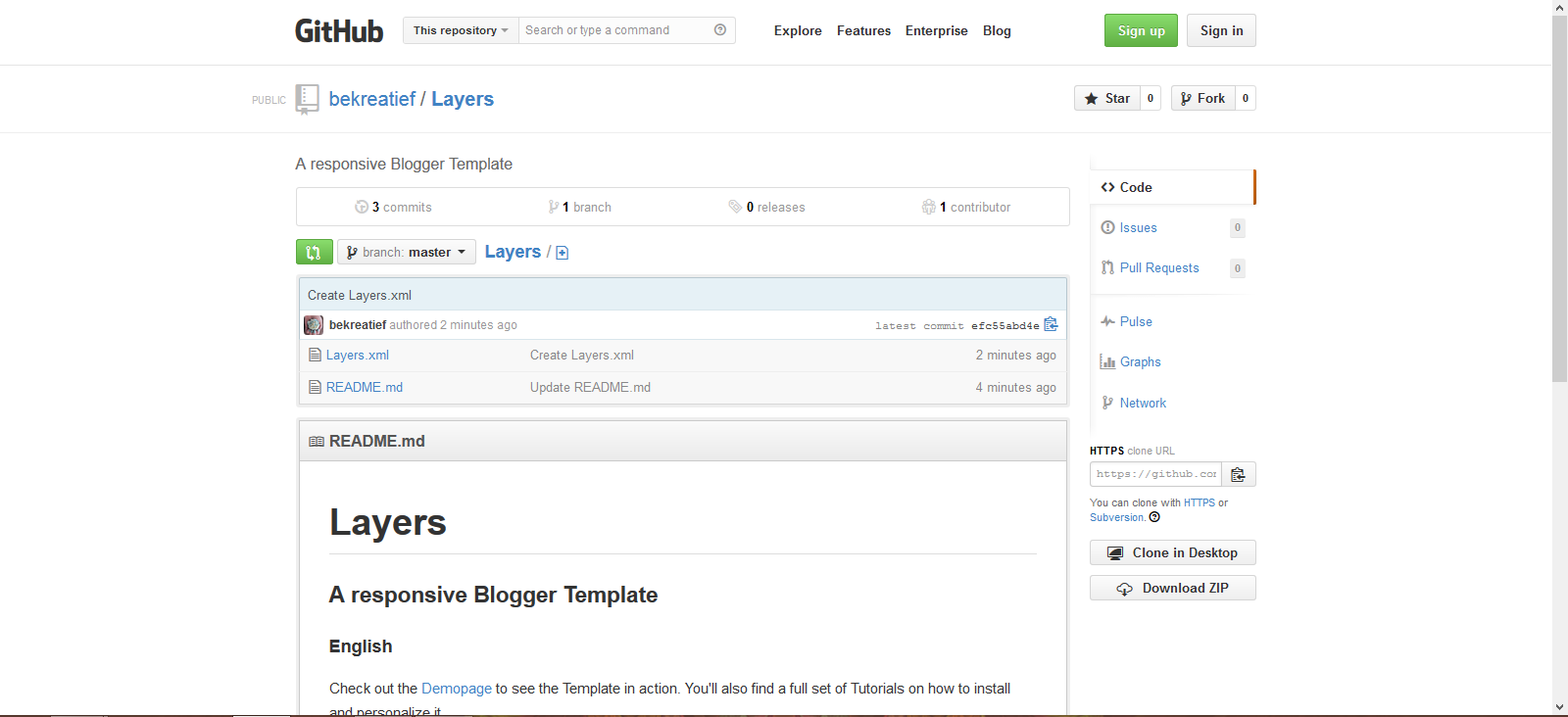This screenshot has width=1568, height=717.
Task: Click bekreatief's avatar in the commit row
Action: [x=314, y=325]
